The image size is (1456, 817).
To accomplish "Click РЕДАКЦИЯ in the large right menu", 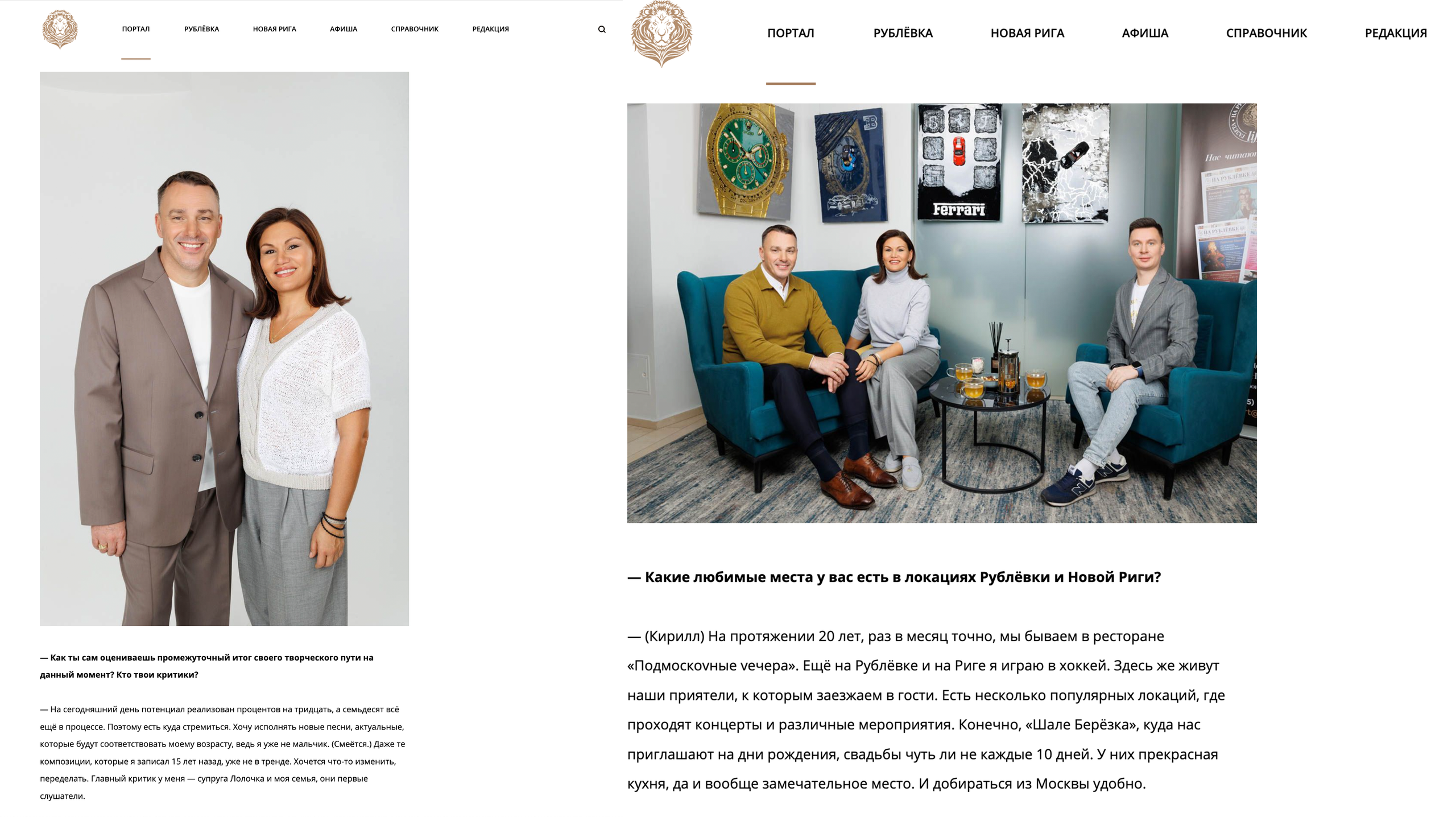I will pos(1396,33).
